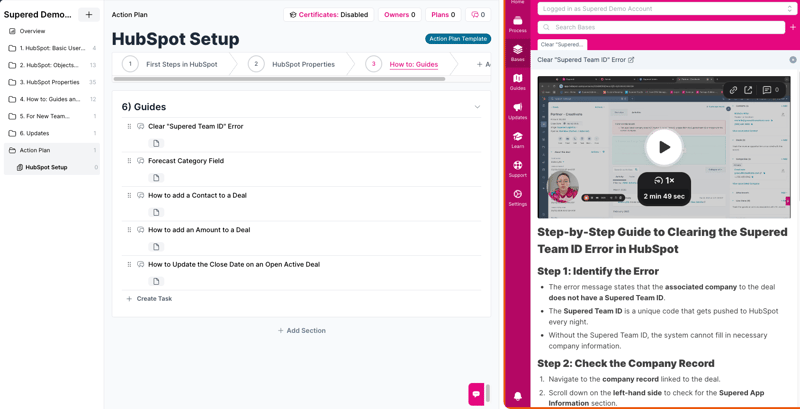Open the Learn graduation cap icon
Image resolution: width=800 pixels, height=409 pixels.
[517, 140]
